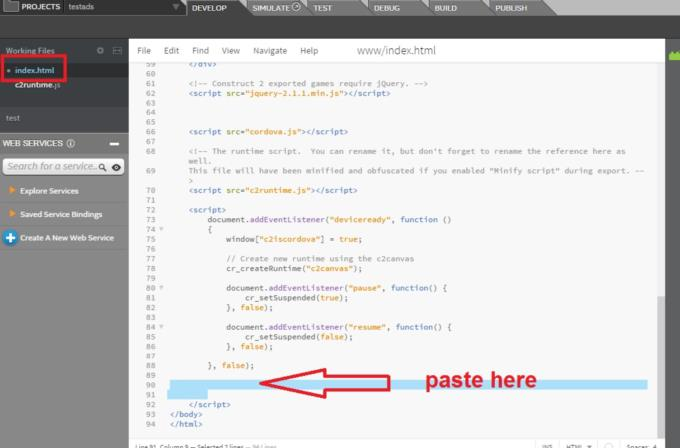The height and width of the screenshot is (448, 680).
Task: Click the cr_setSuspended(true) line
Action: point(296,298)
